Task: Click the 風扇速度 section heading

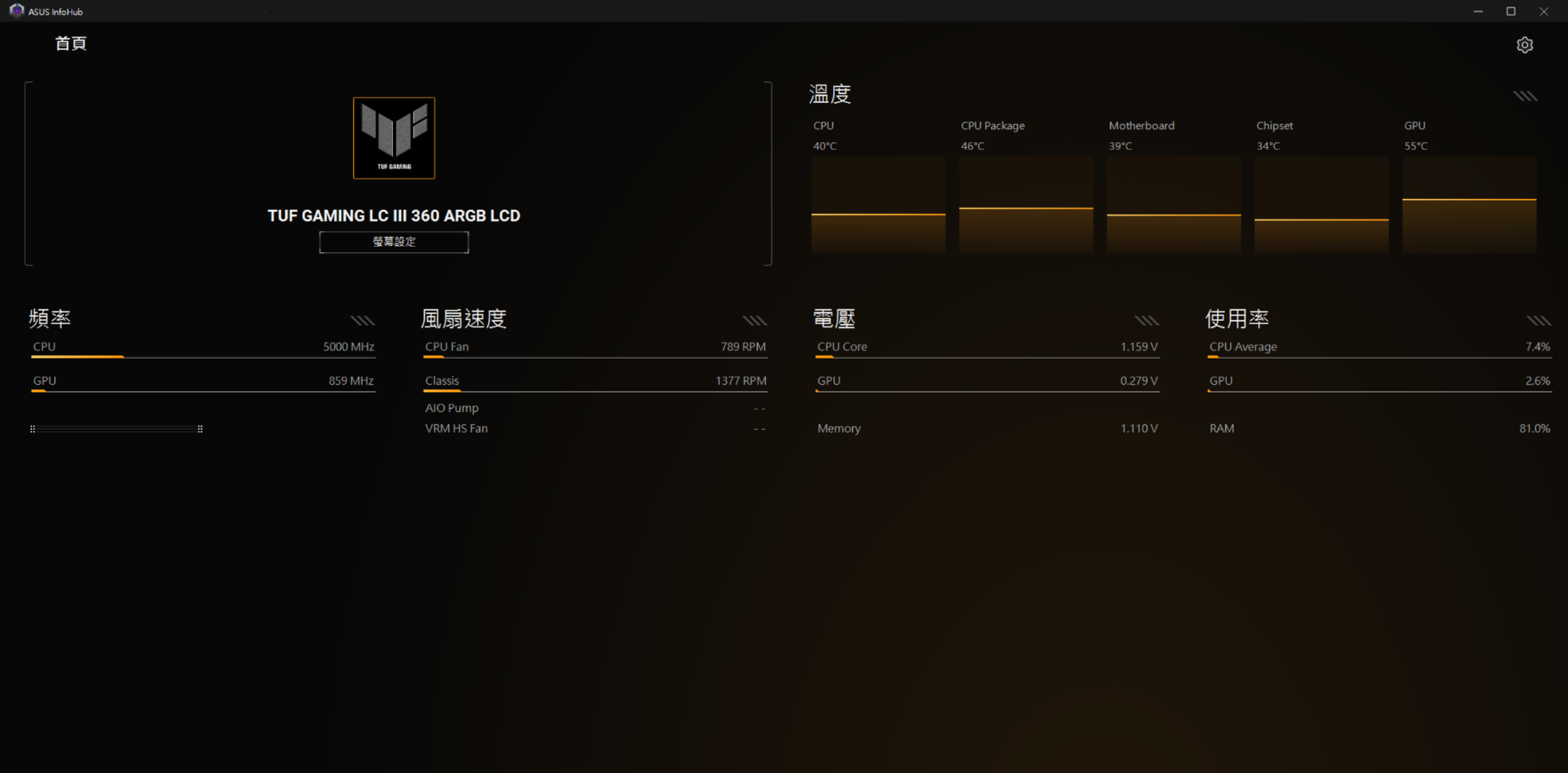Action: 464,318
